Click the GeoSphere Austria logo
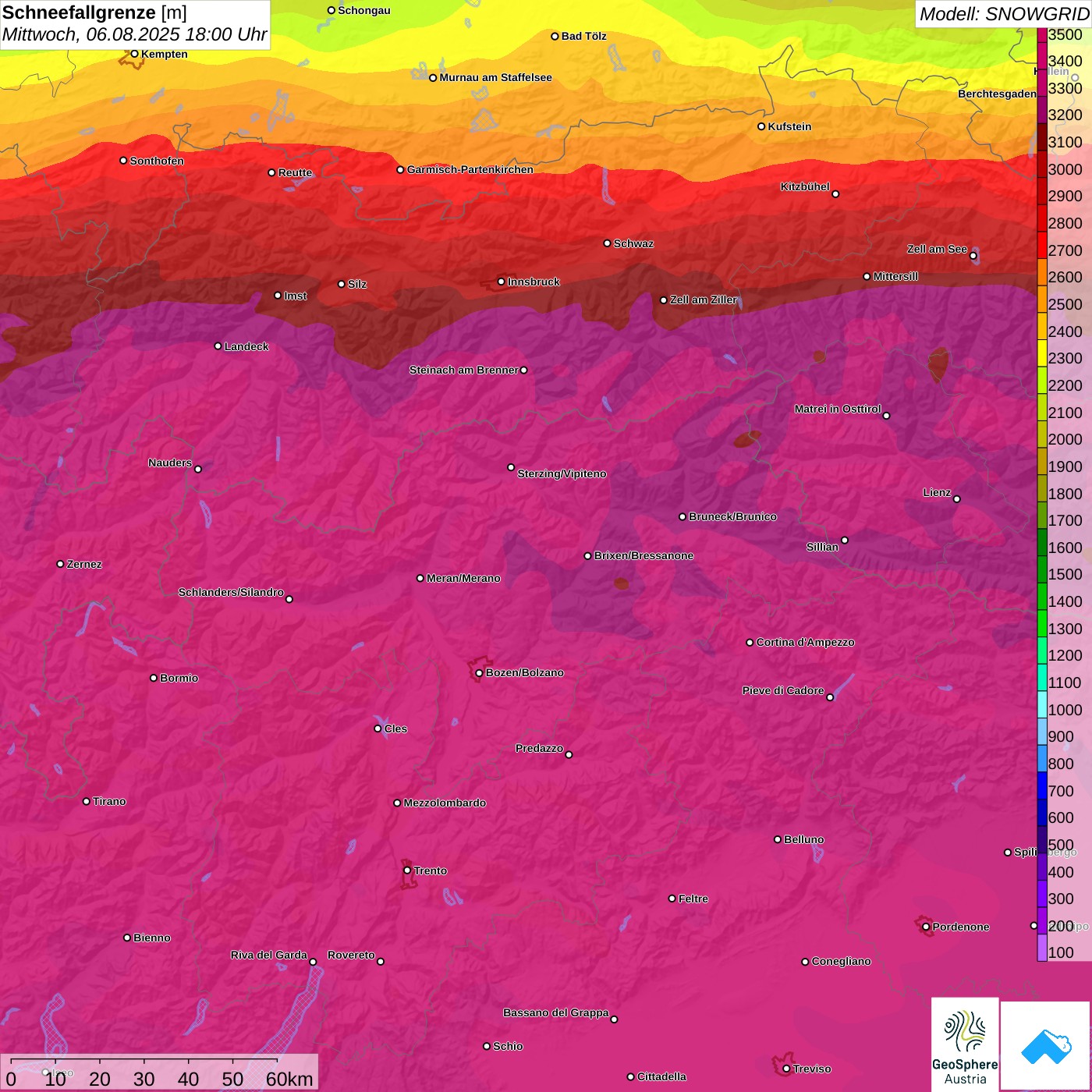 [965, 1044]
